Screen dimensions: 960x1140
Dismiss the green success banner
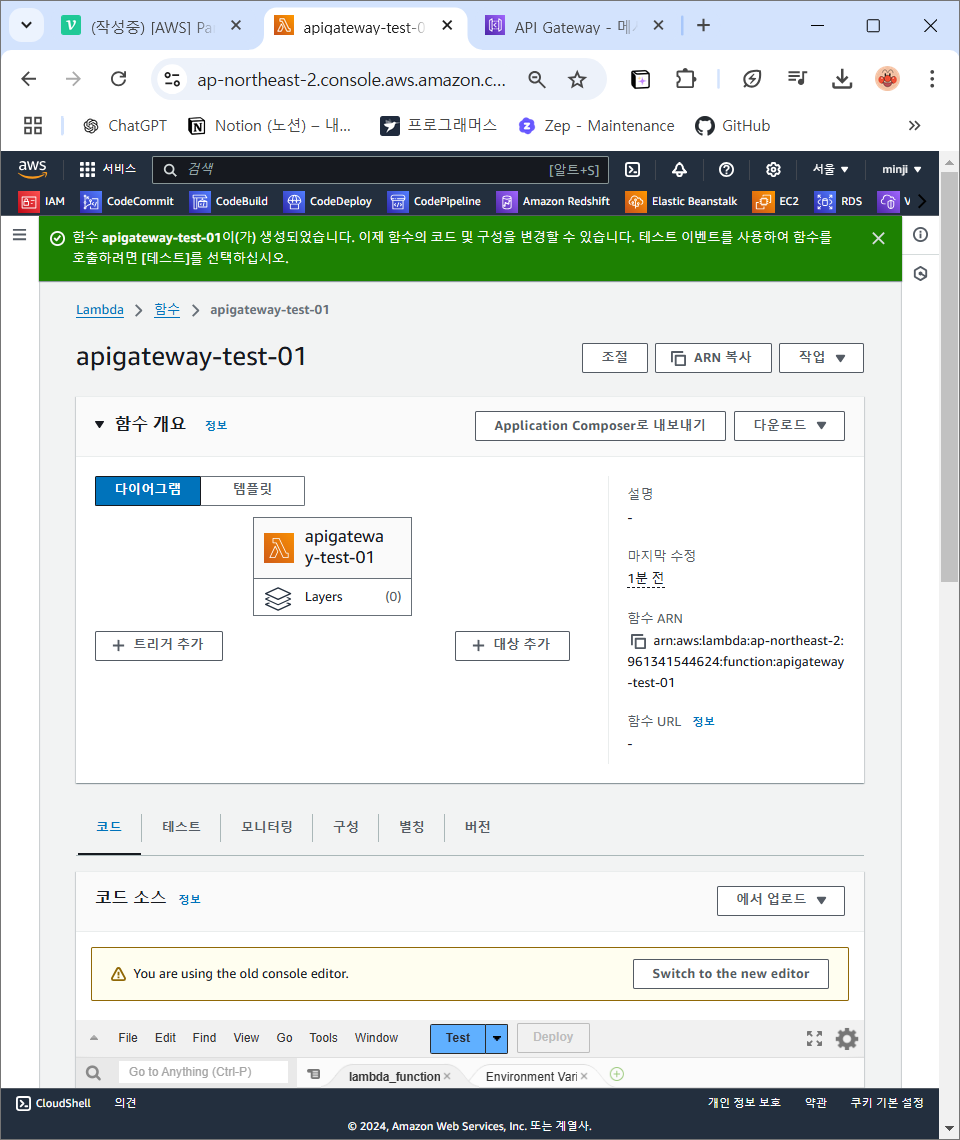point(879,238)
